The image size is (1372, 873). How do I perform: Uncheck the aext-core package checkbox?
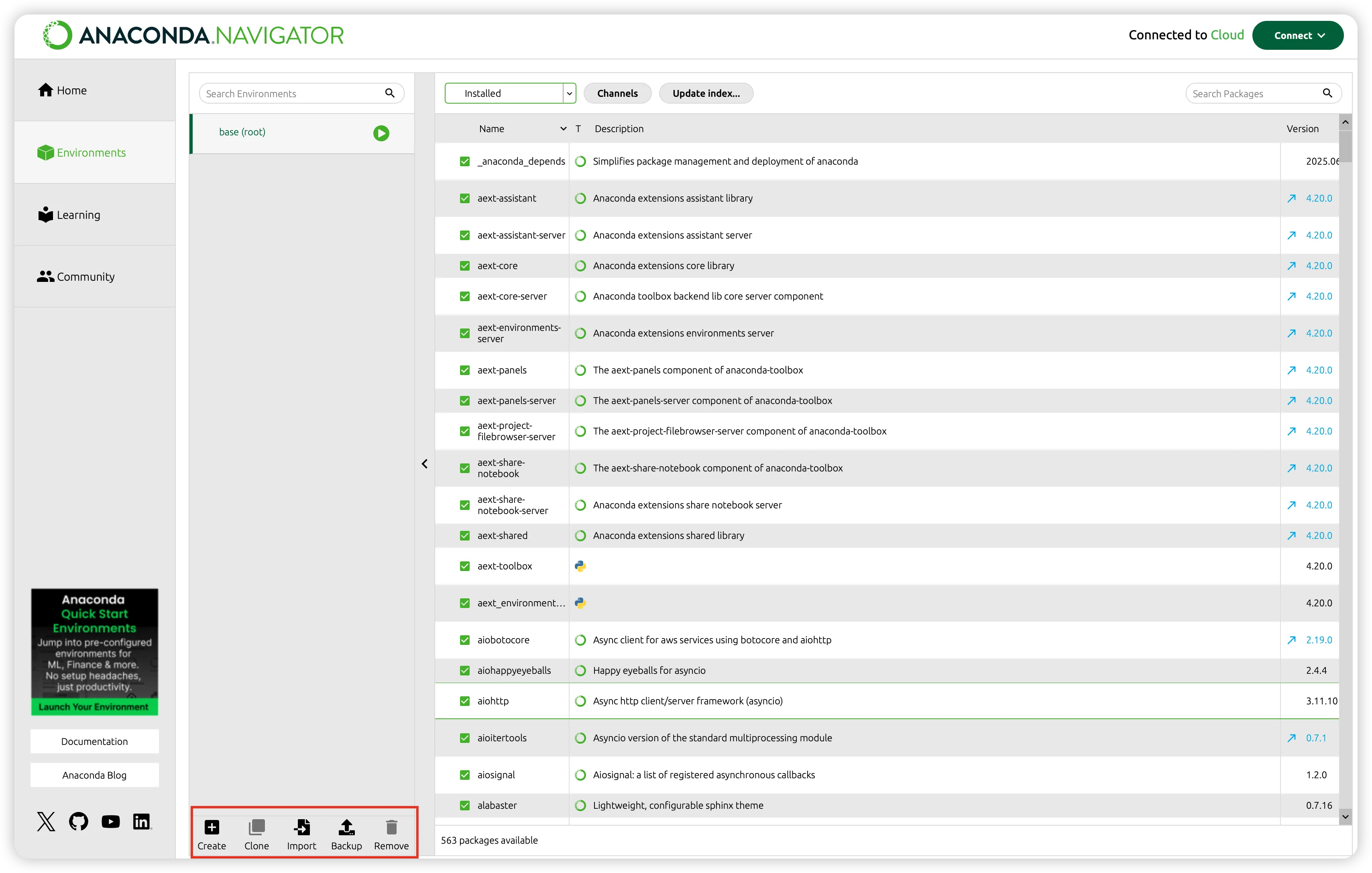[x=465, y=266]
